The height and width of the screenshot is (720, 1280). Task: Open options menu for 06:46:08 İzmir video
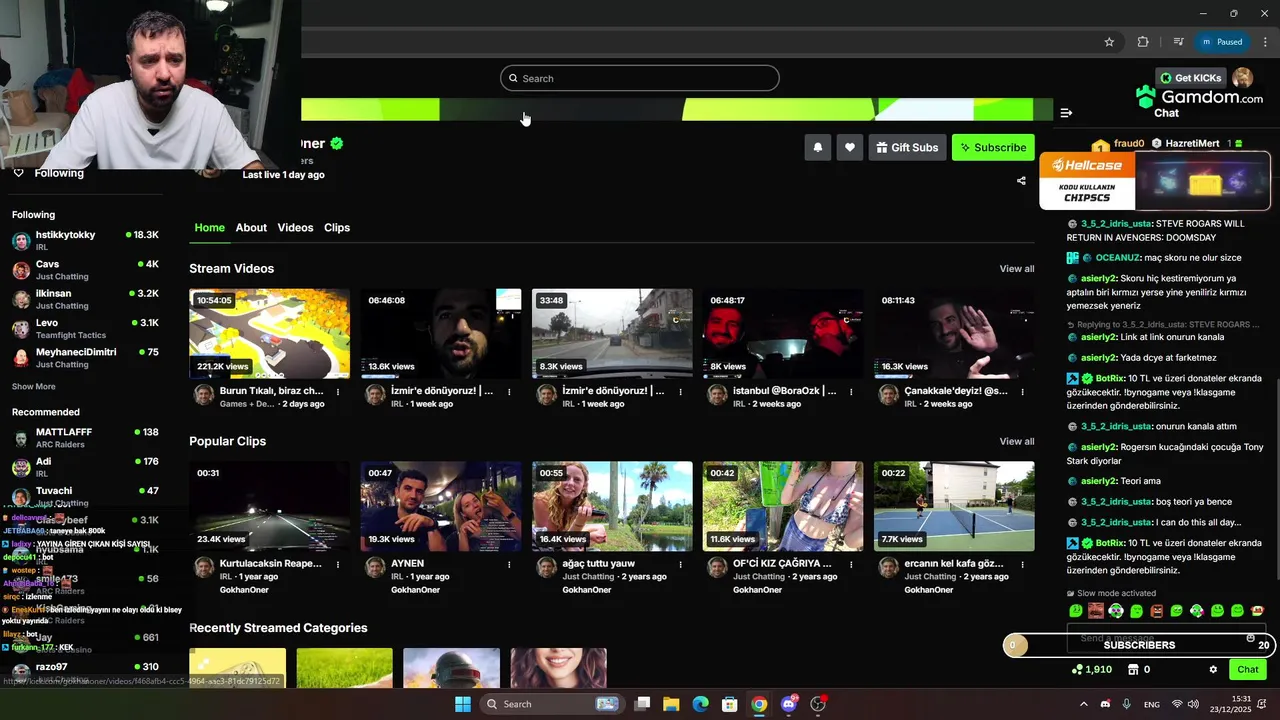coord(509,392)
